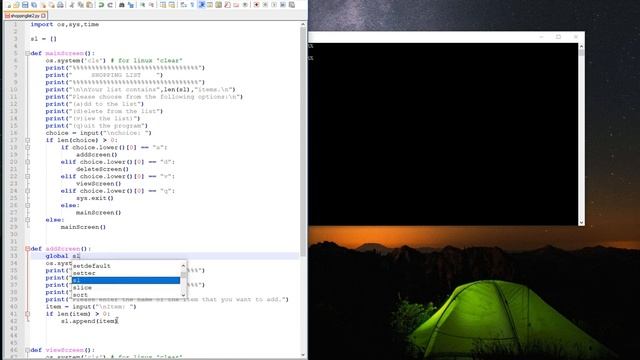Collapse fold at choice == "d" line
Image resolution: width=640 pixels, height=360 pixels.
click(27, 162)
